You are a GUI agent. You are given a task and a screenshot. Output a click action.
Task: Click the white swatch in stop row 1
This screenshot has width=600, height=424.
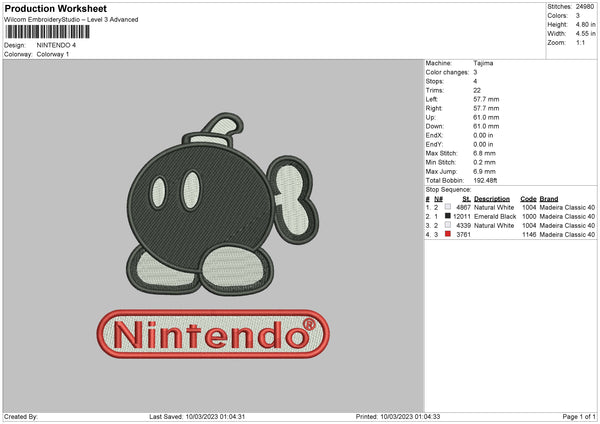point(448,207)
